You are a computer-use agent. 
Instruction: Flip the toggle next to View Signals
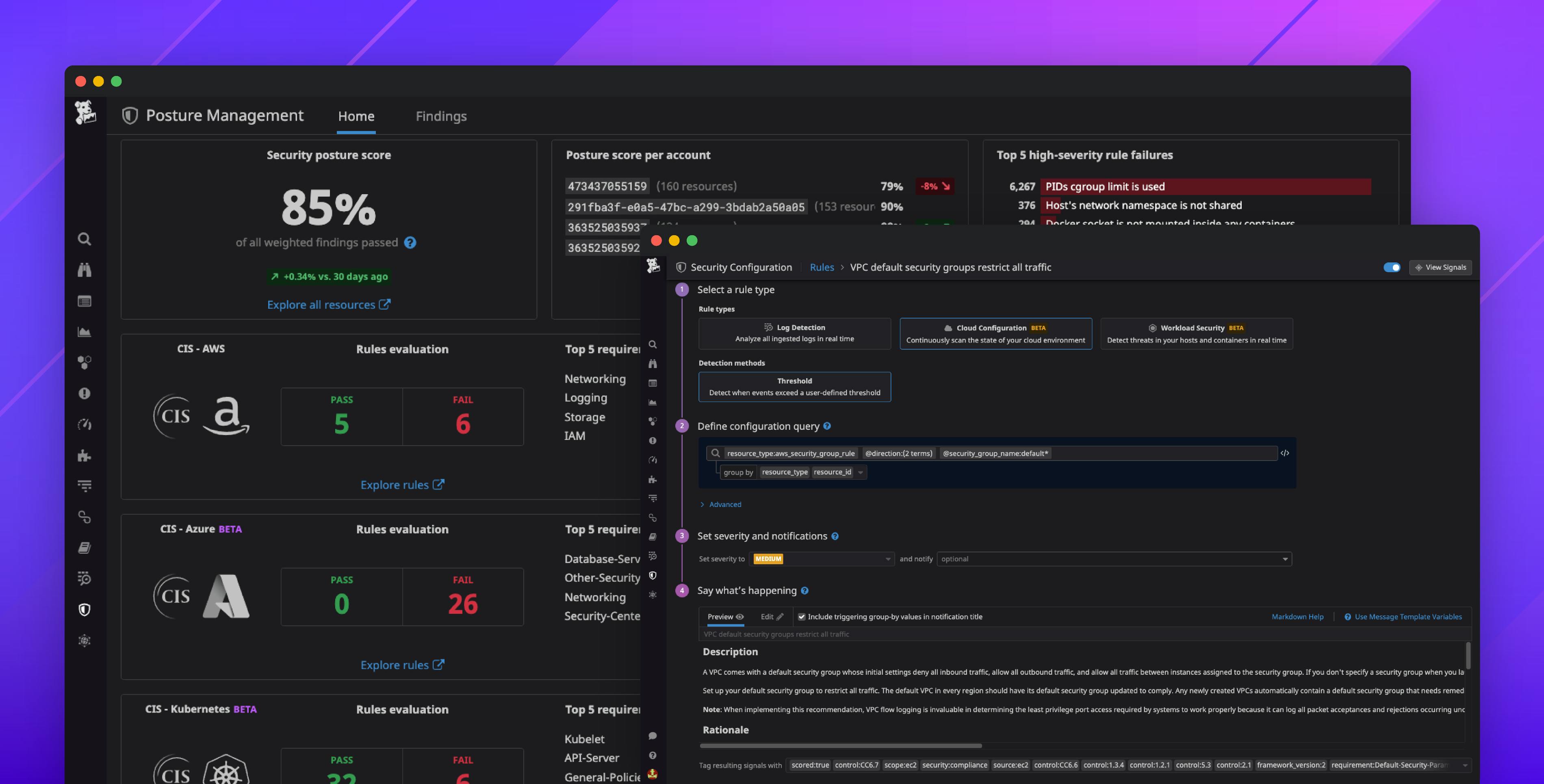coord(1392,267)
